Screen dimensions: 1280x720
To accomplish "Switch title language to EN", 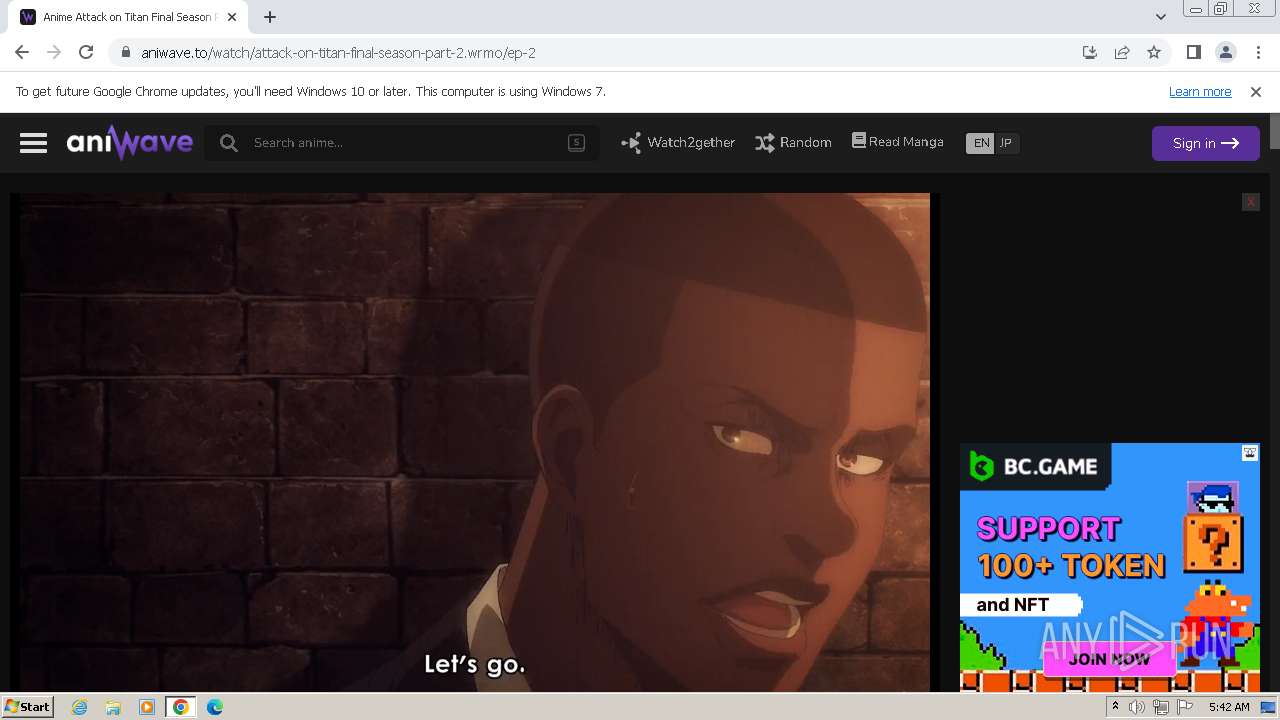I will [981, 143].
